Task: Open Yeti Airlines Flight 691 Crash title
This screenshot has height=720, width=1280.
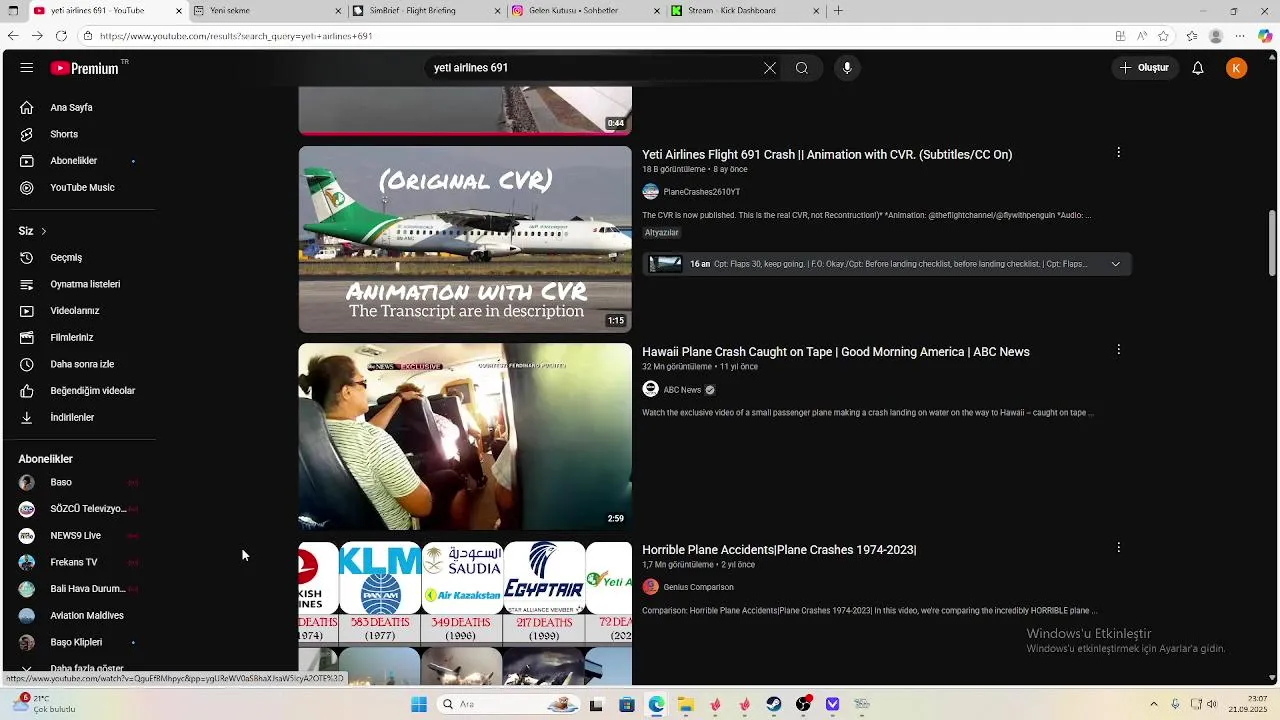Action: (827, 155)
